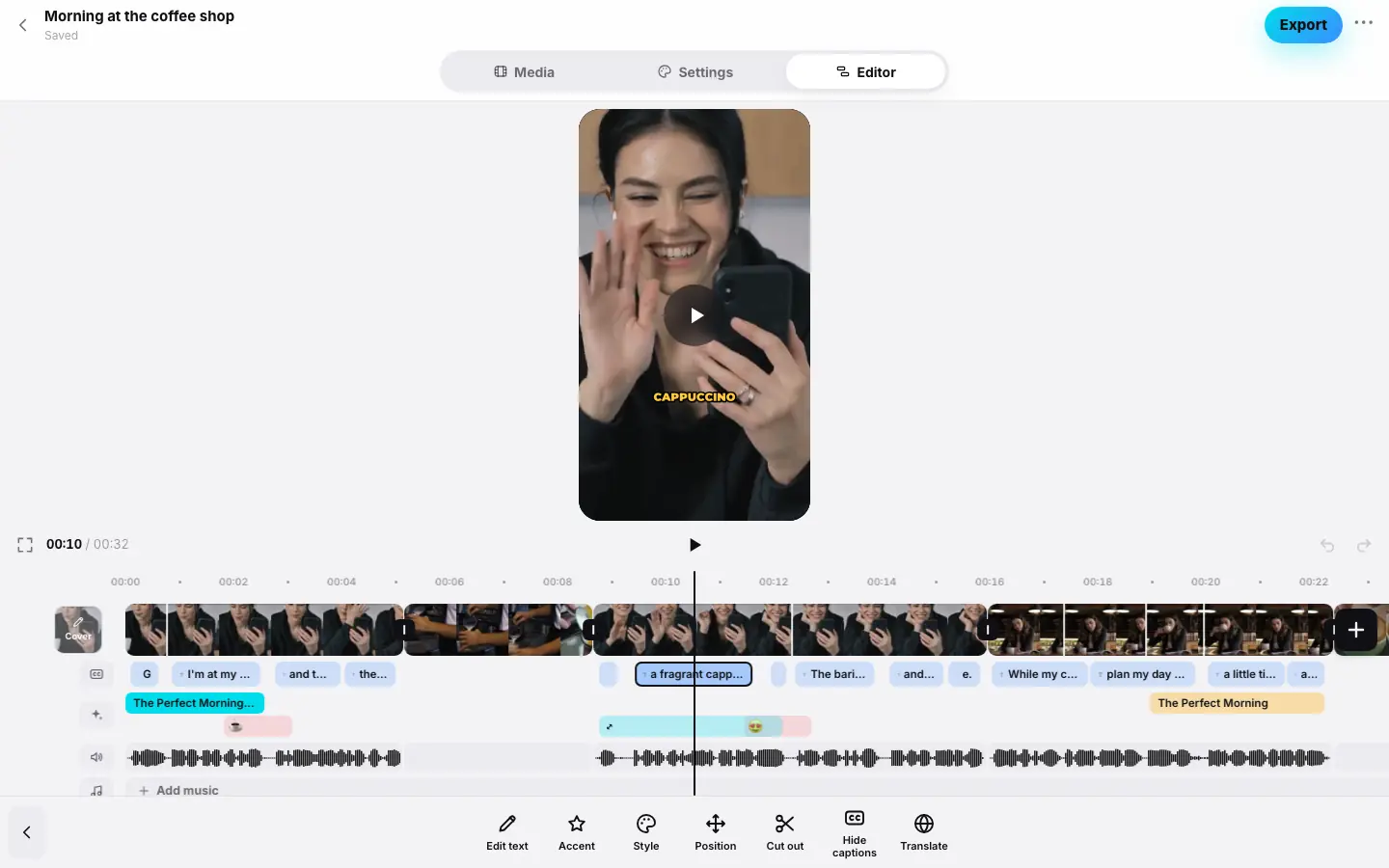Edit the video Cover thumbnail
The height and width of the screenshot is (868, 1389).
point(78,630)
